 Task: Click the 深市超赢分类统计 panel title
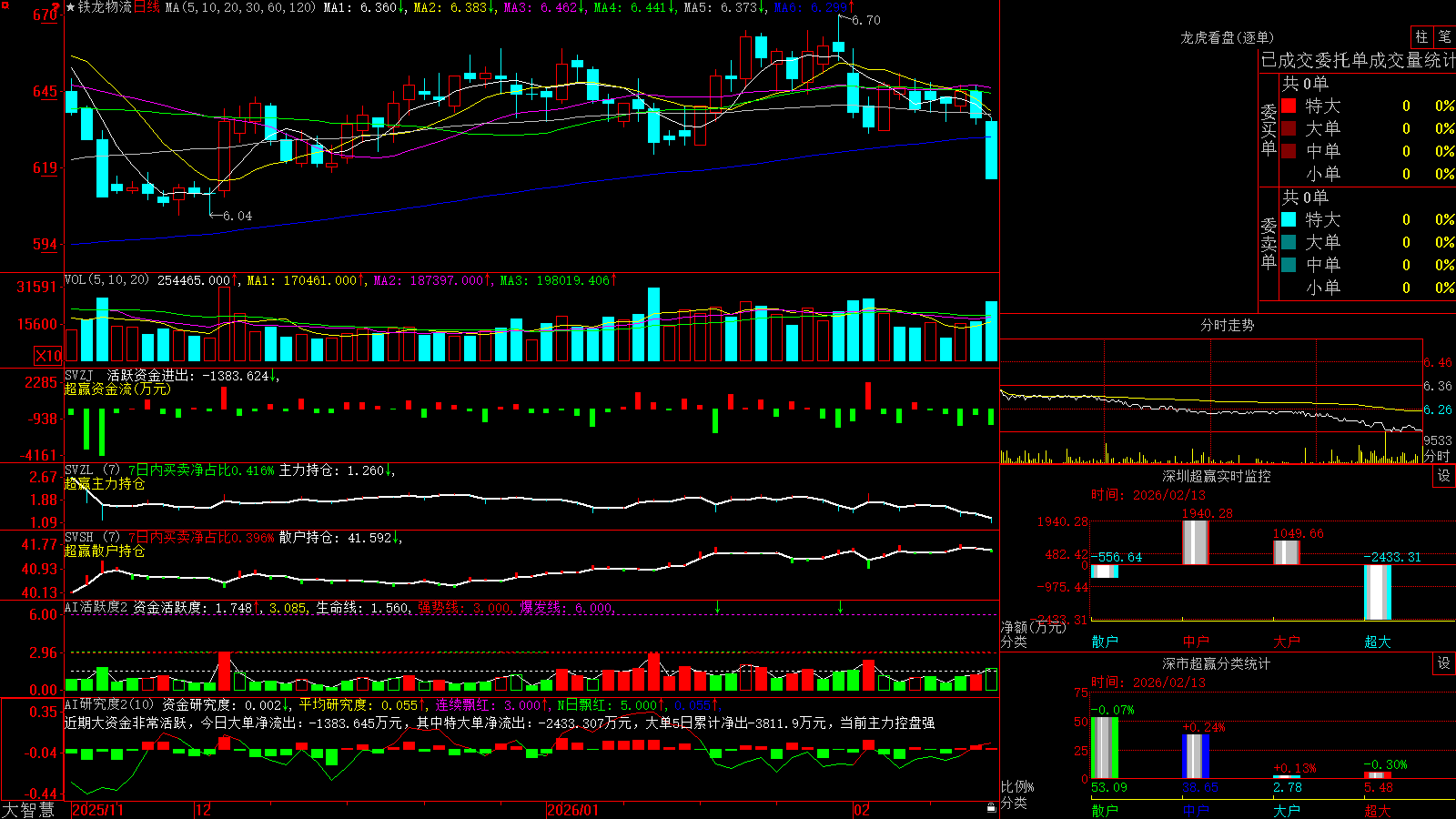1217,663
